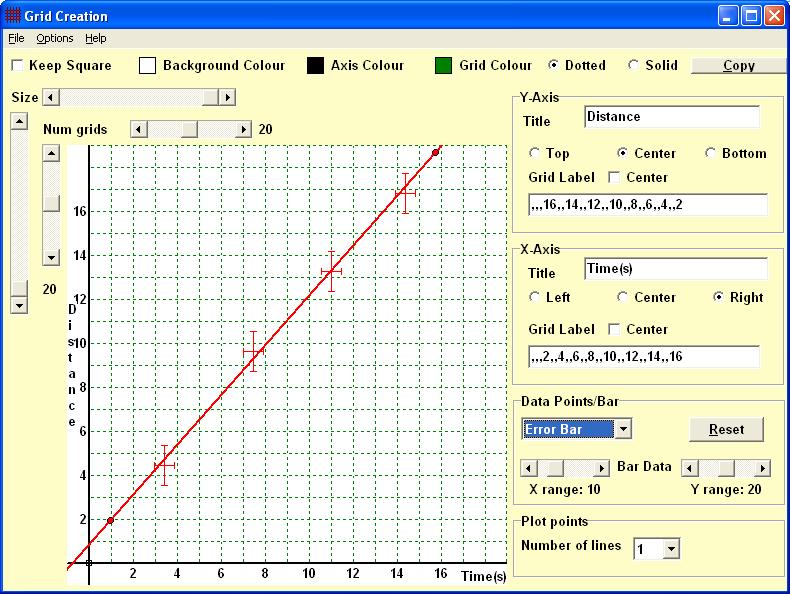
Task: Pick the Grid Colour swatch
Action: click(443, 65)
